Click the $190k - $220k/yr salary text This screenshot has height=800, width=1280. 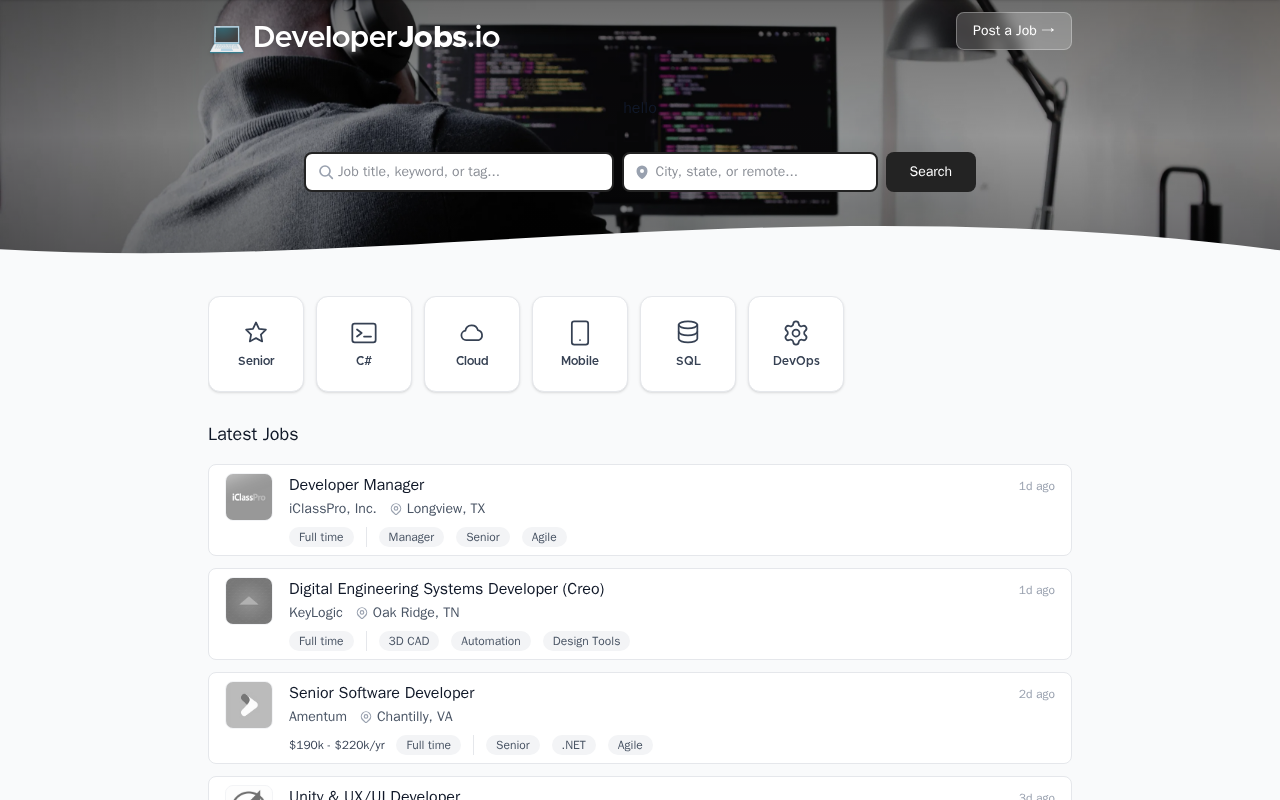[337, 745]
